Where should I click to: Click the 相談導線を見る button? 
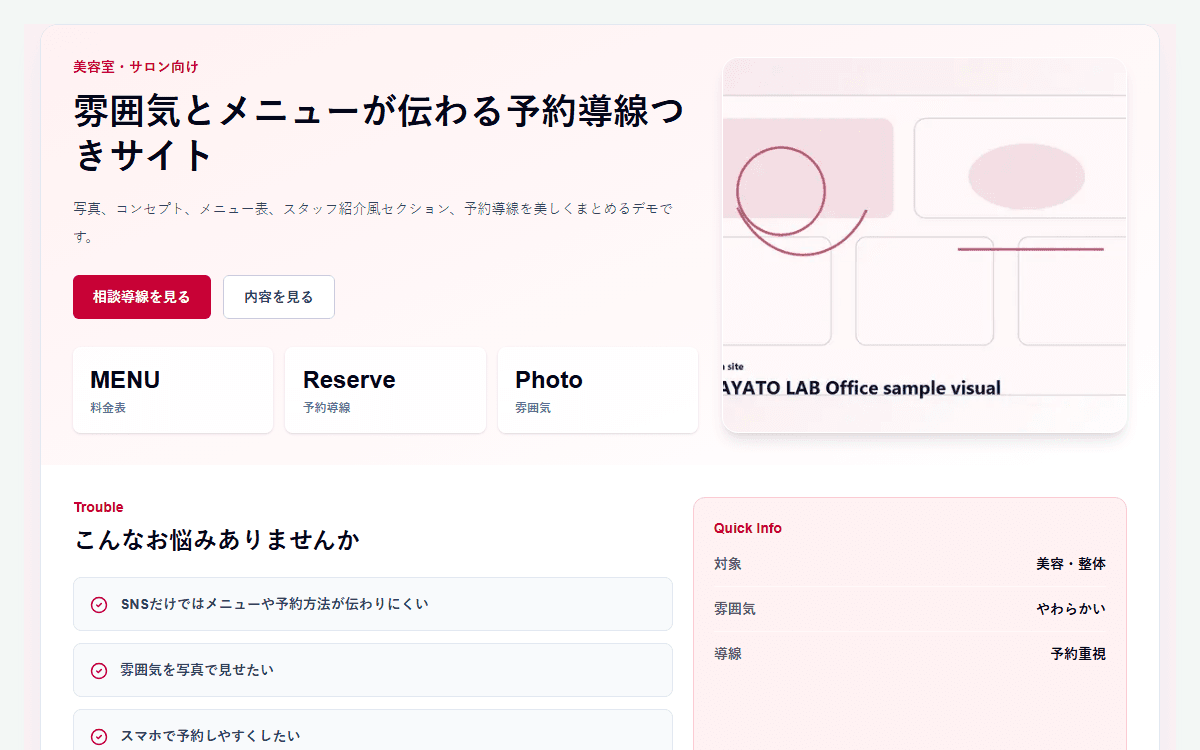click(142, 297)
